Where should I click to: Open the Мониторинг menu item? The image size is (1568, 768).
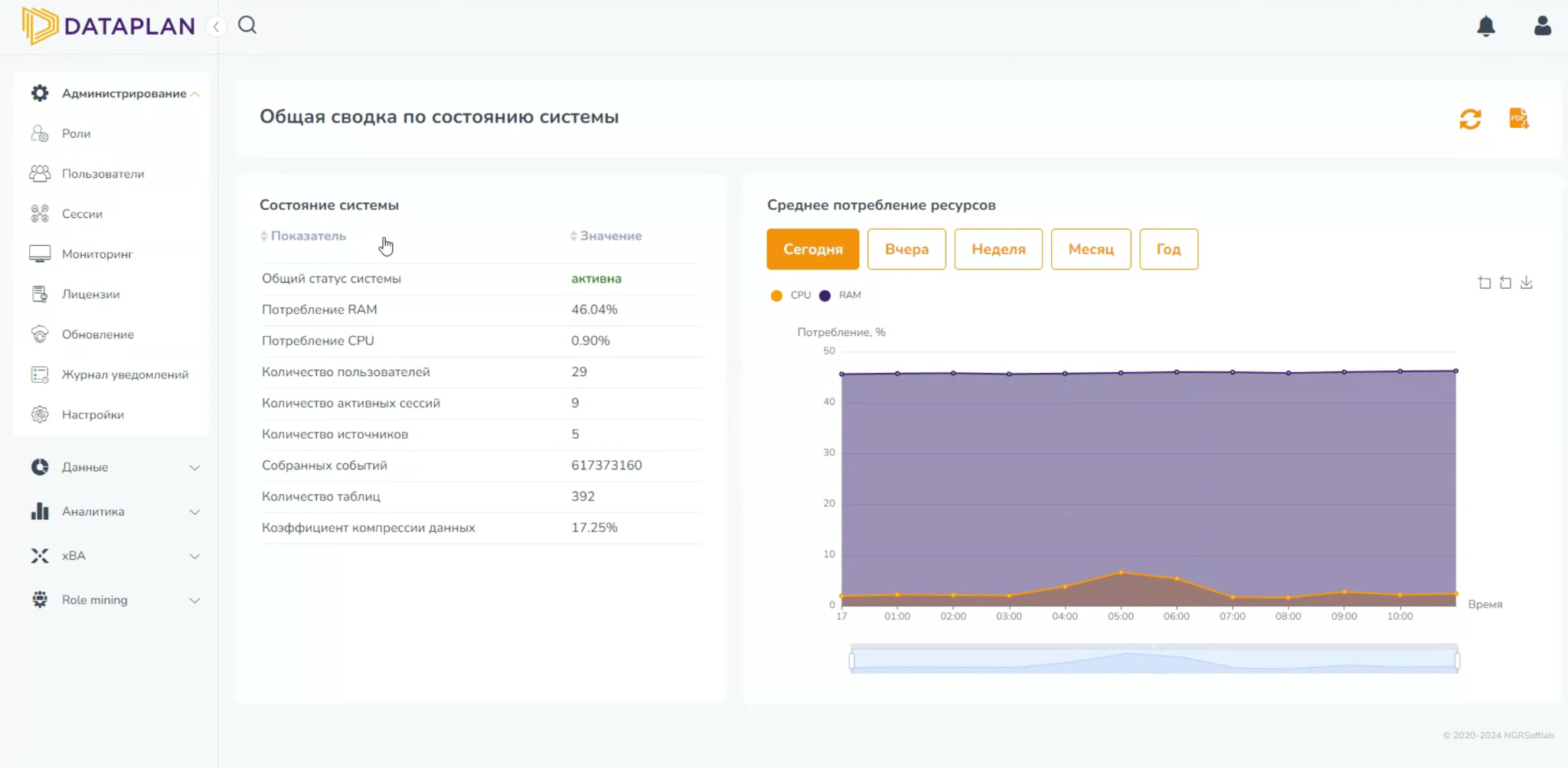97,254
